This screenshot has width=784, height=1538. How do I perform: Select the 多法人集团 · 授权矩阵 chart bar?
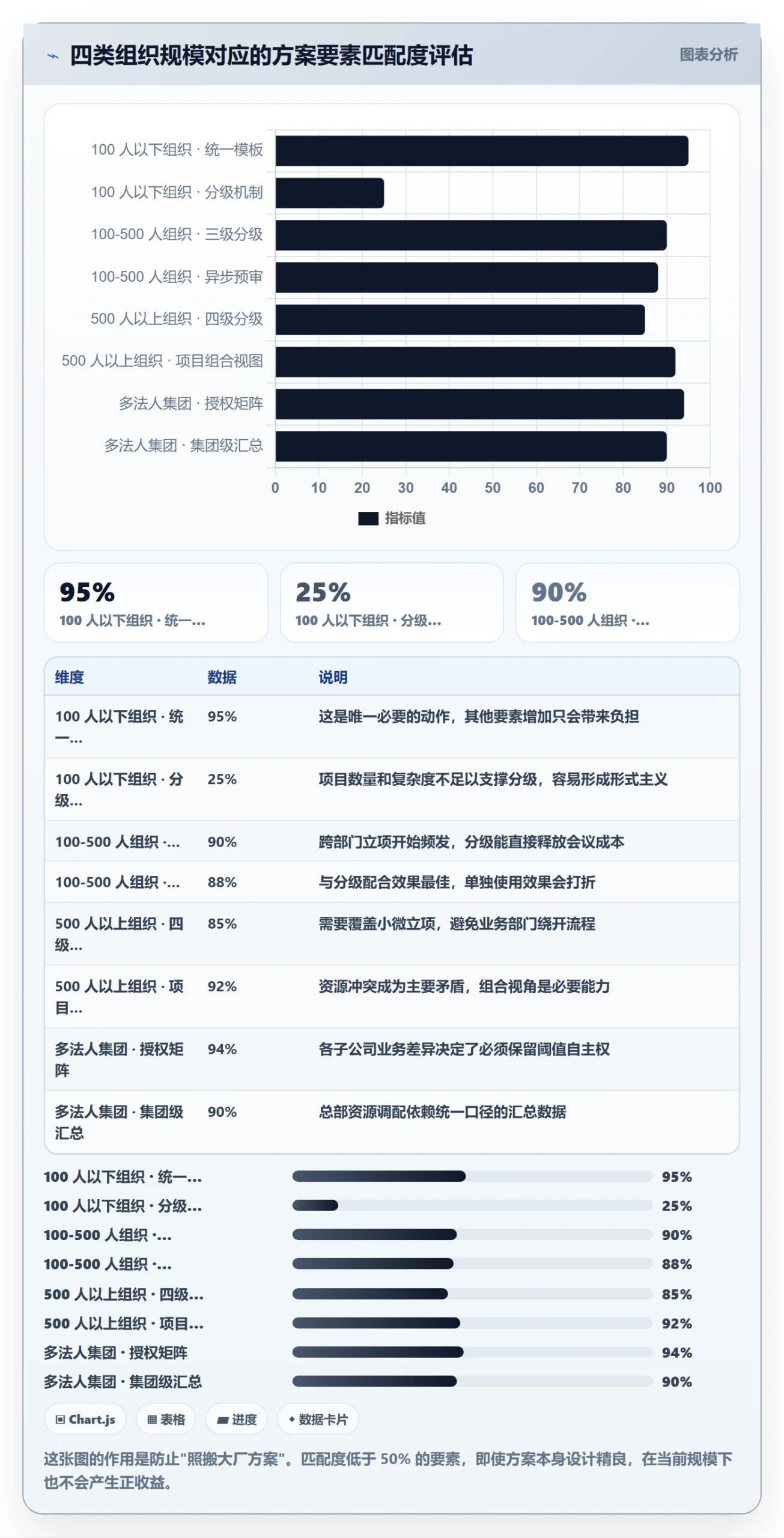pos(480,404)
